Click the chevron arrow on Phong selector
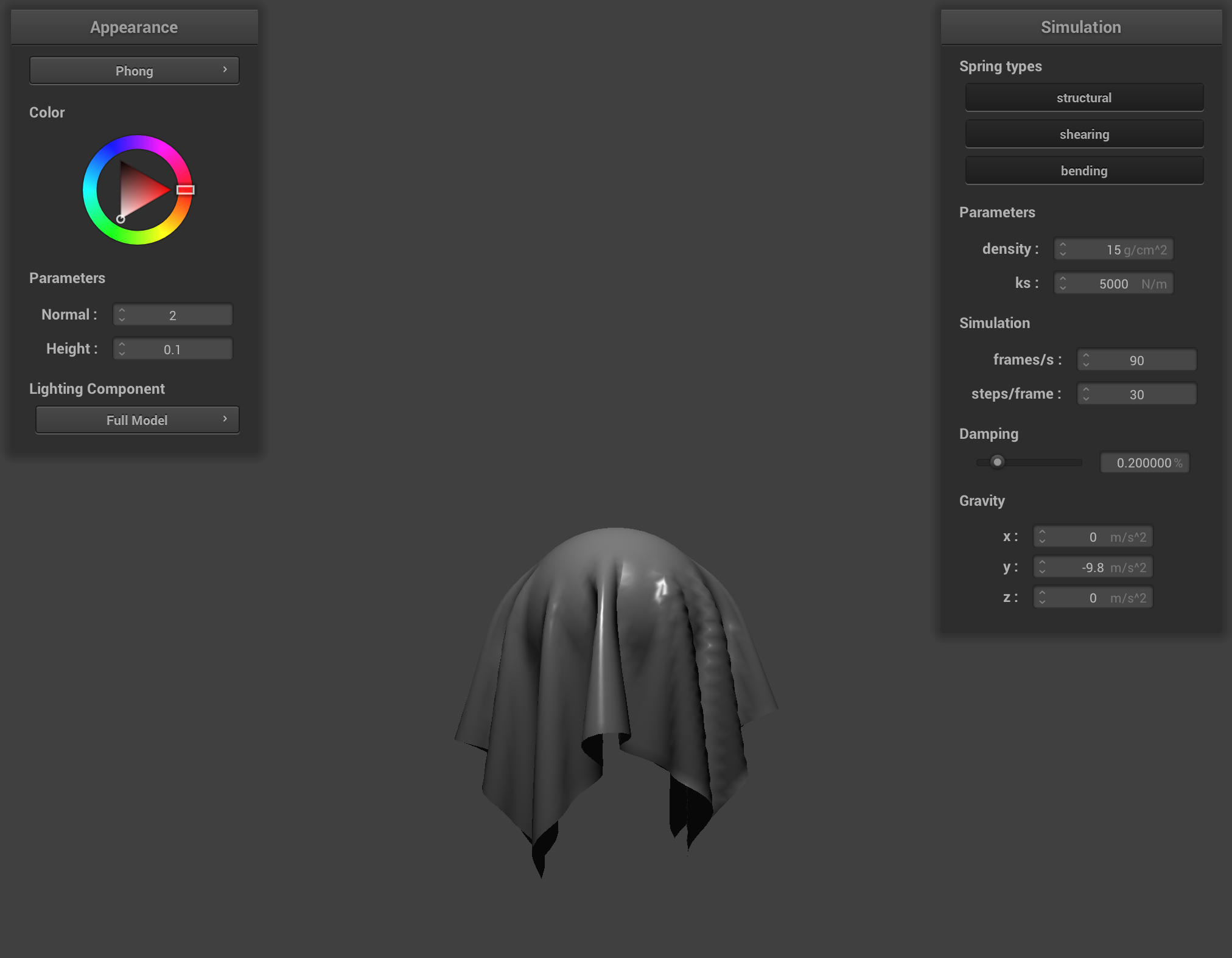Image resolution: width=1232 pixels, height=958 pixels. pos(225,70)
